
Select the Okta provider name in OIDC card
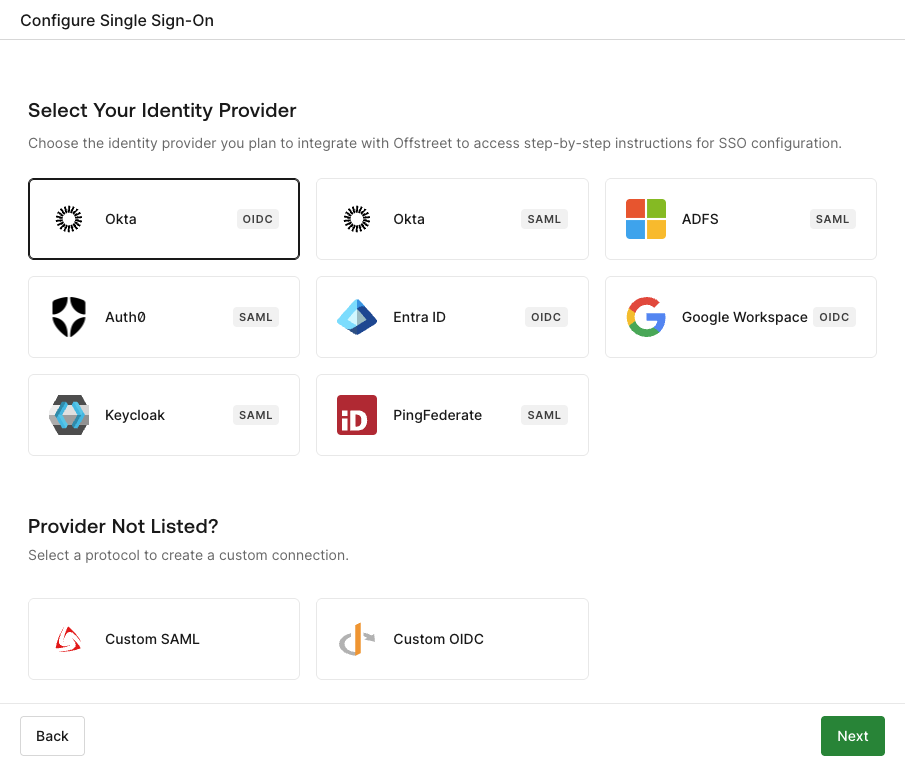pos(121,219)
